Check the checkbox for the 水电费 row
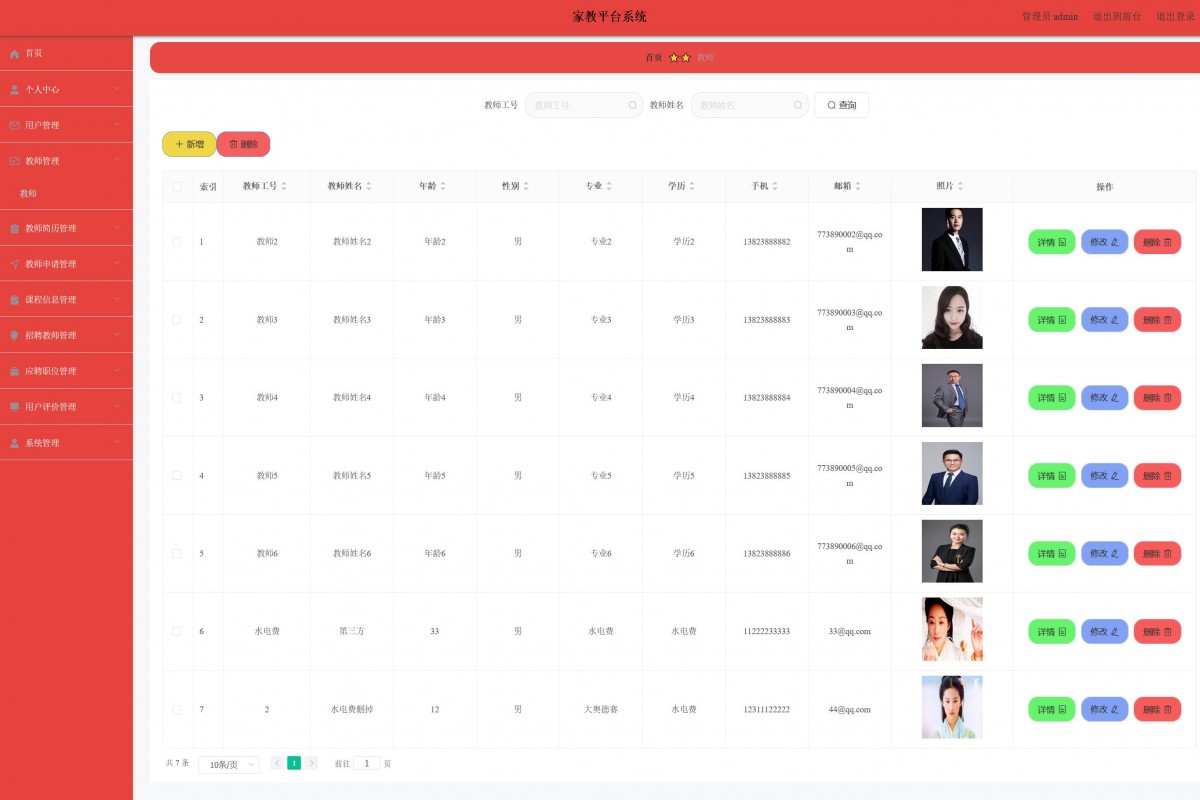The height and width of the screenshot is (800, 1200). coord(176,631)
